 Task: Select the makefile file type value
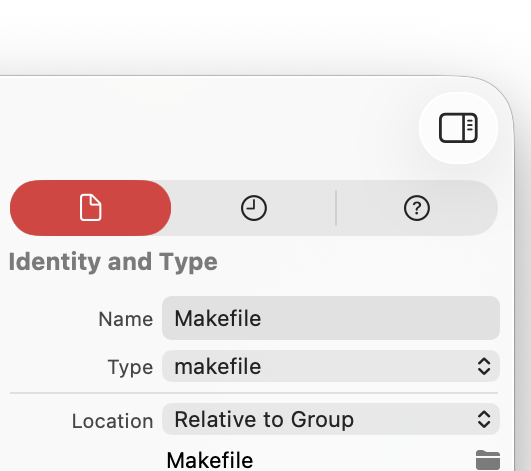[x=218, y=366]
